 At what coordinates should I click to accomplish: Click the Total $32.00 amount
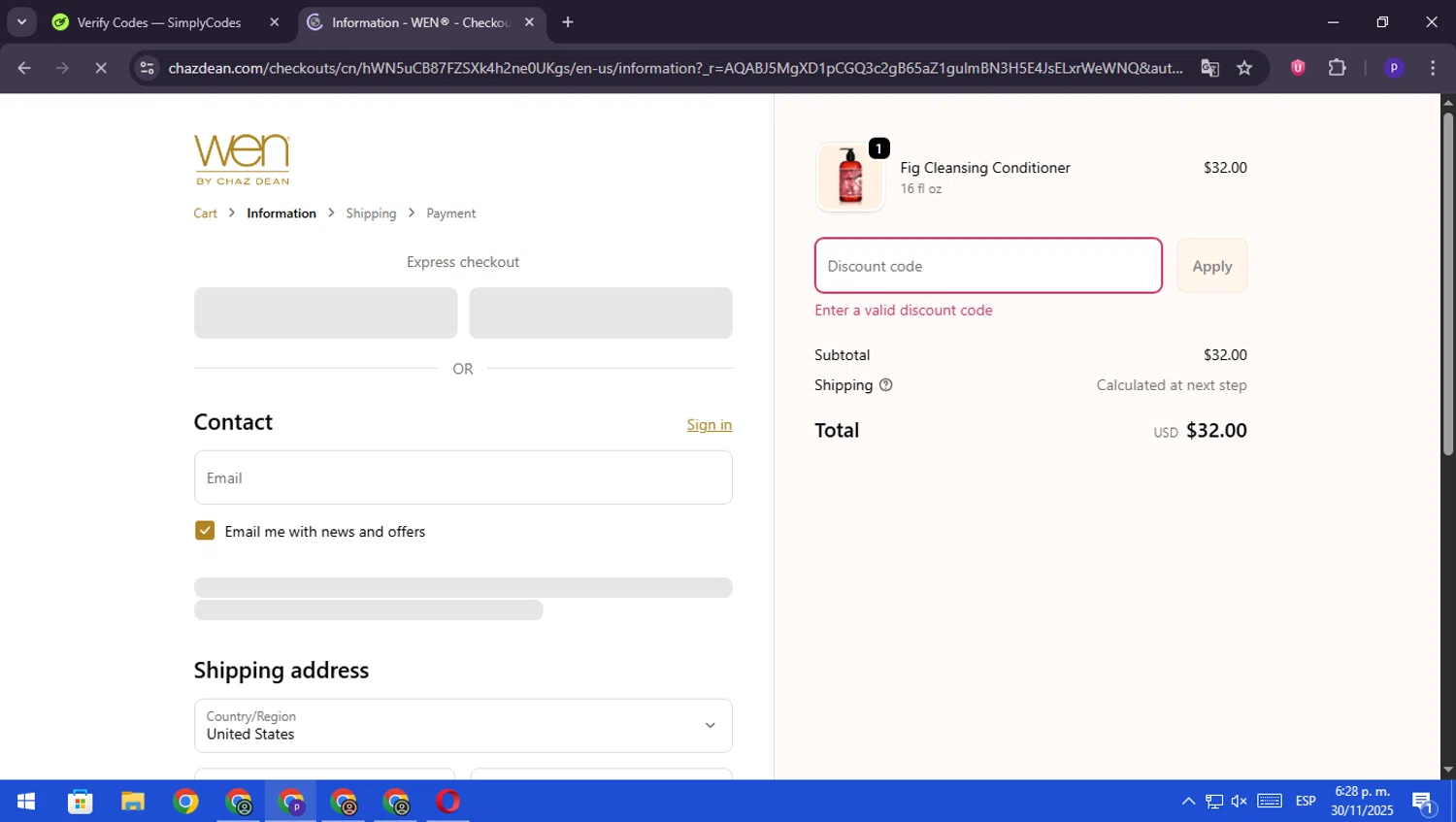pos(1216,431)
